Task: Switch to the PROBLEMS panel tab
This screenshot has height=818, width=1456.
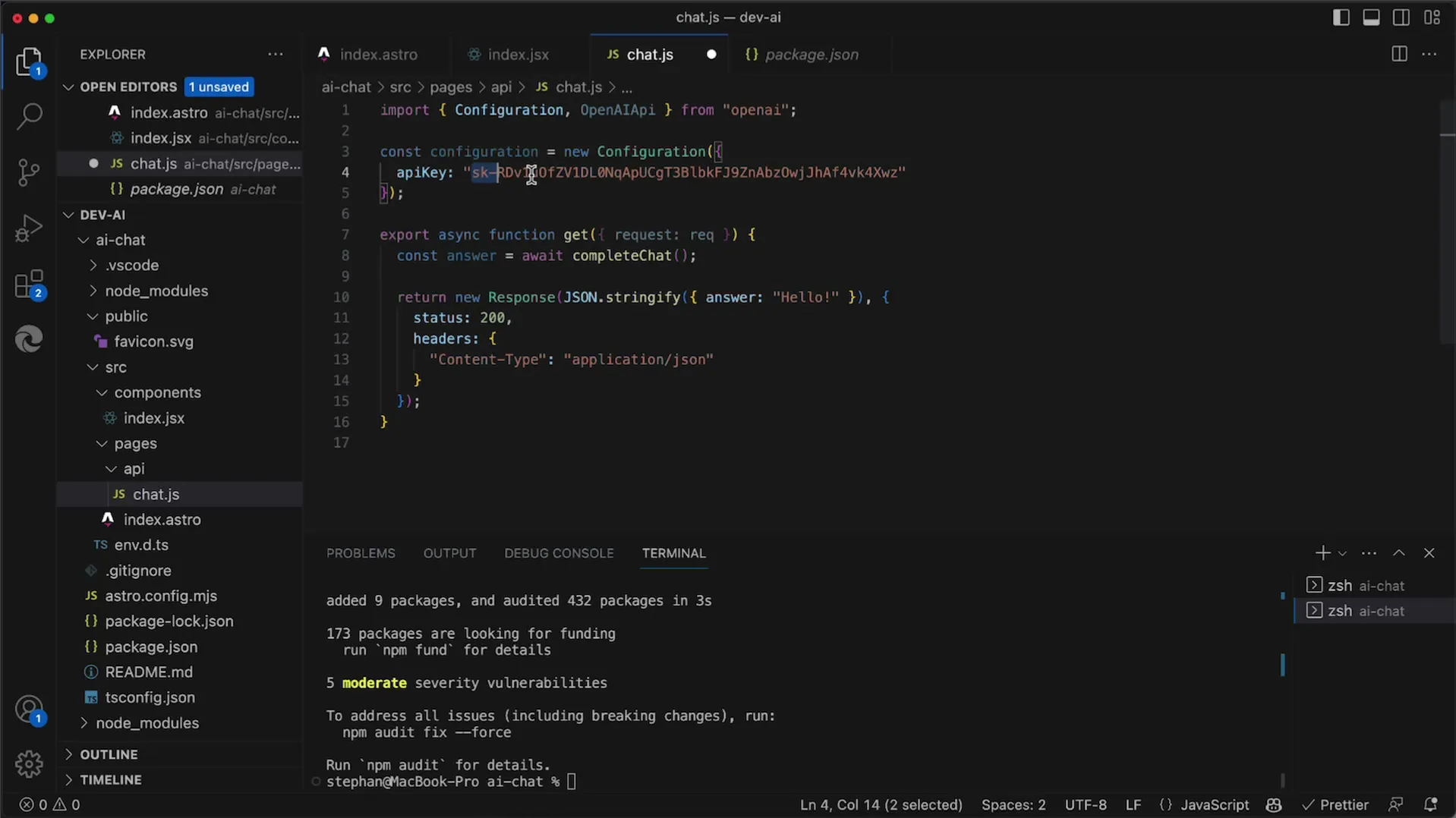Action: click(x=361, y=553)
